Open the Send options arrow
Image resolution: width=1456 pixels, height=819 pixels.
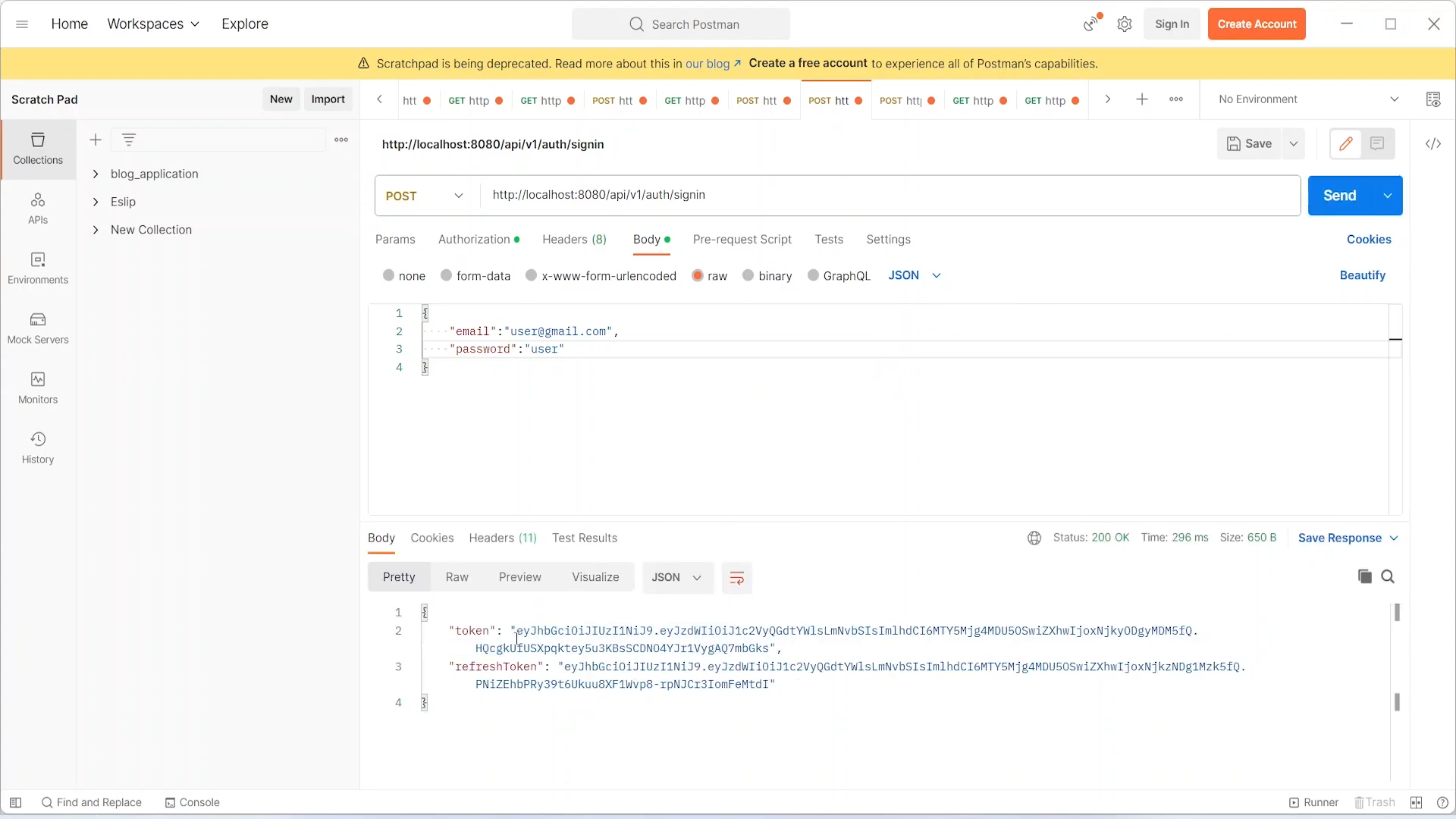click(x=1388, y=196)
